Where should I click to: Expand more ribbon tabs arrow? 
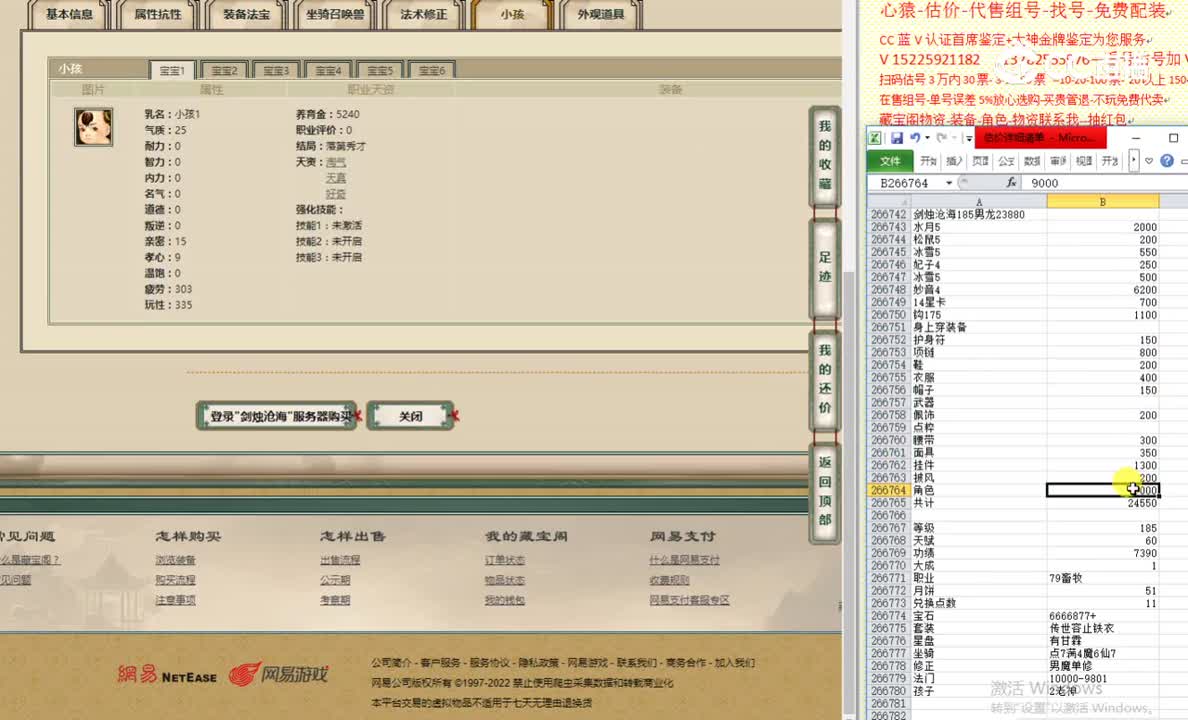pos(1133,161)
